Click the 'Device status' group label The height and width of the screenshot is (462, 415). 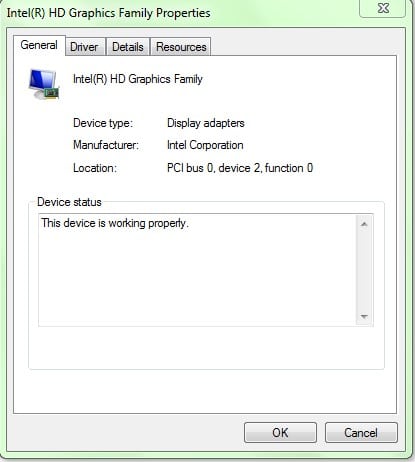pos(69,202)
